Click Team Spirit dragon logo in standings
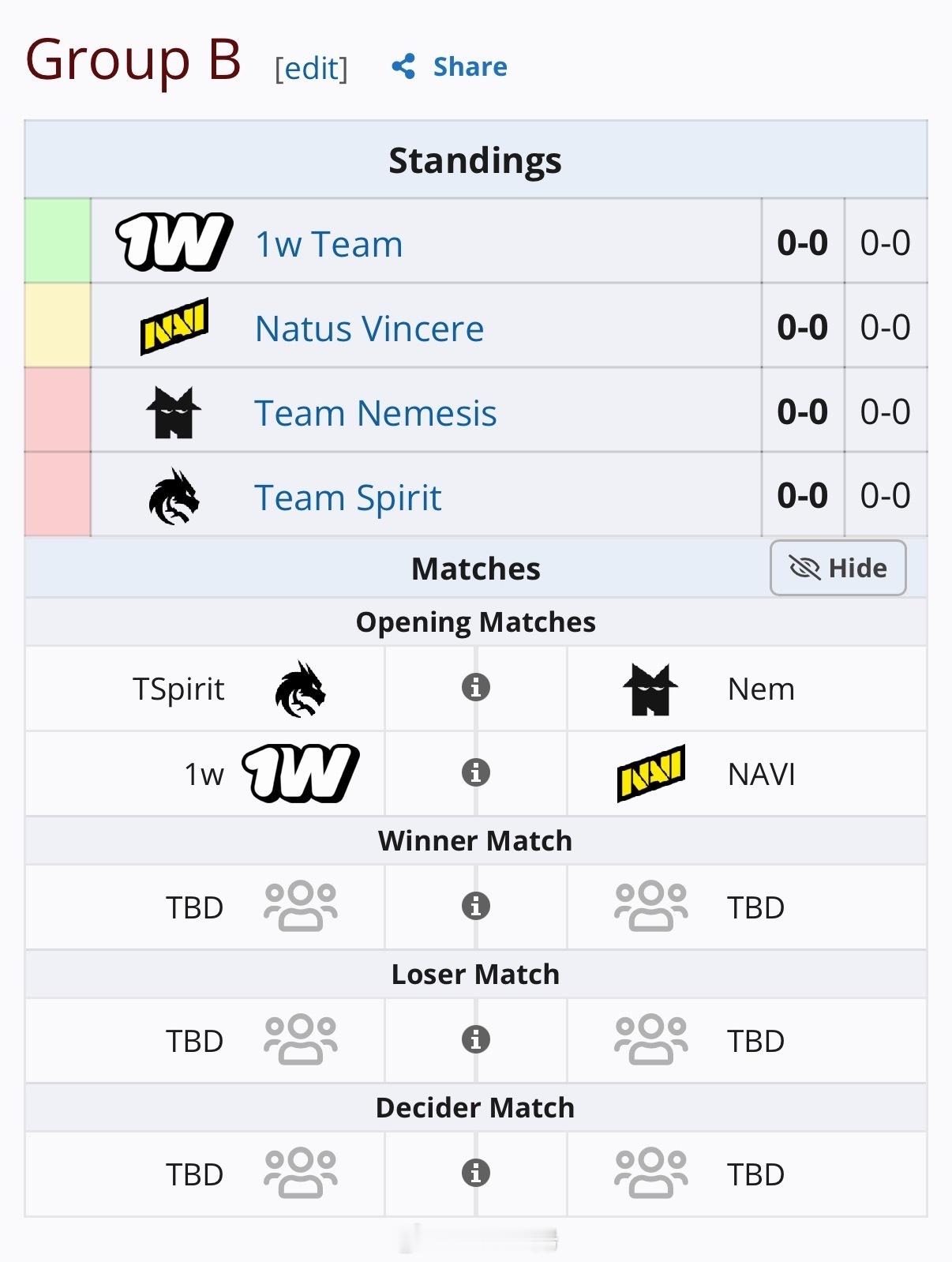 [174, 497]
